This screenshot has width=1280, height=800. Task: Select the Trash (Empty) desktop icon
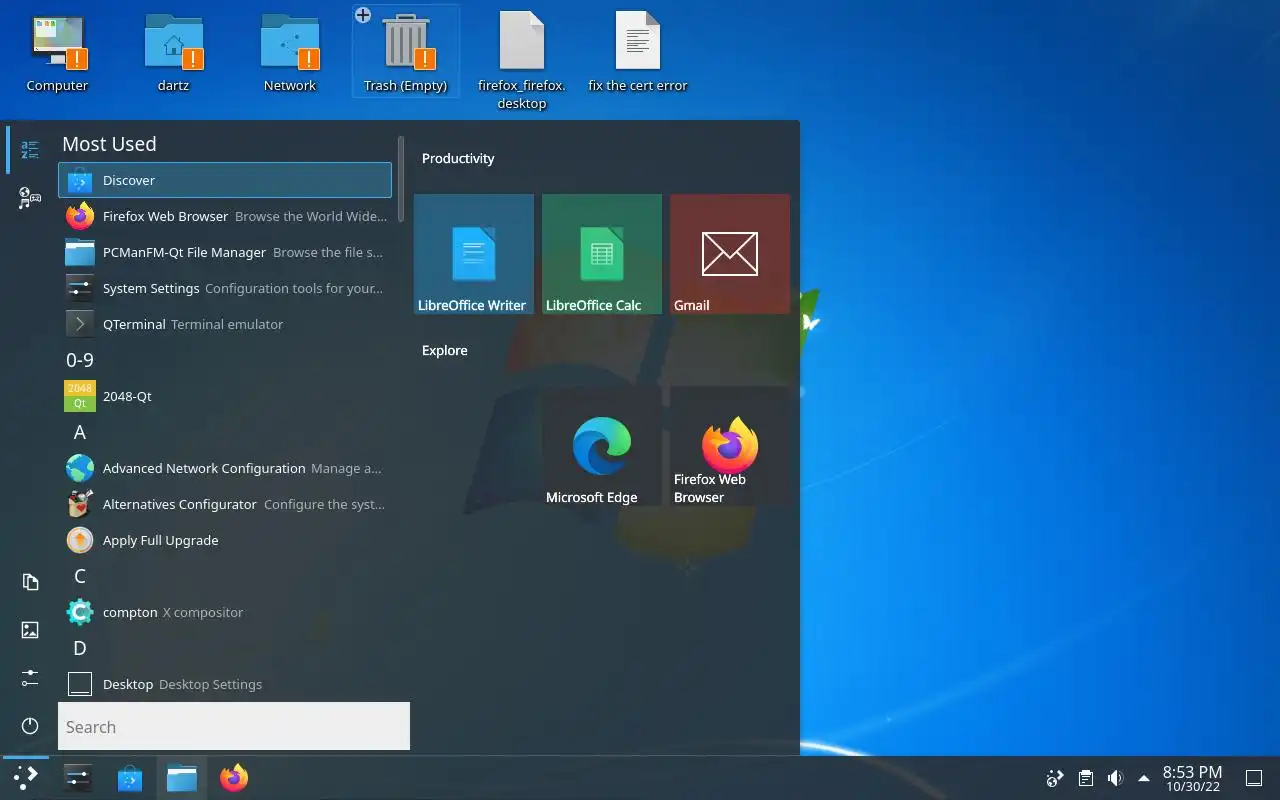pos(405,52)
